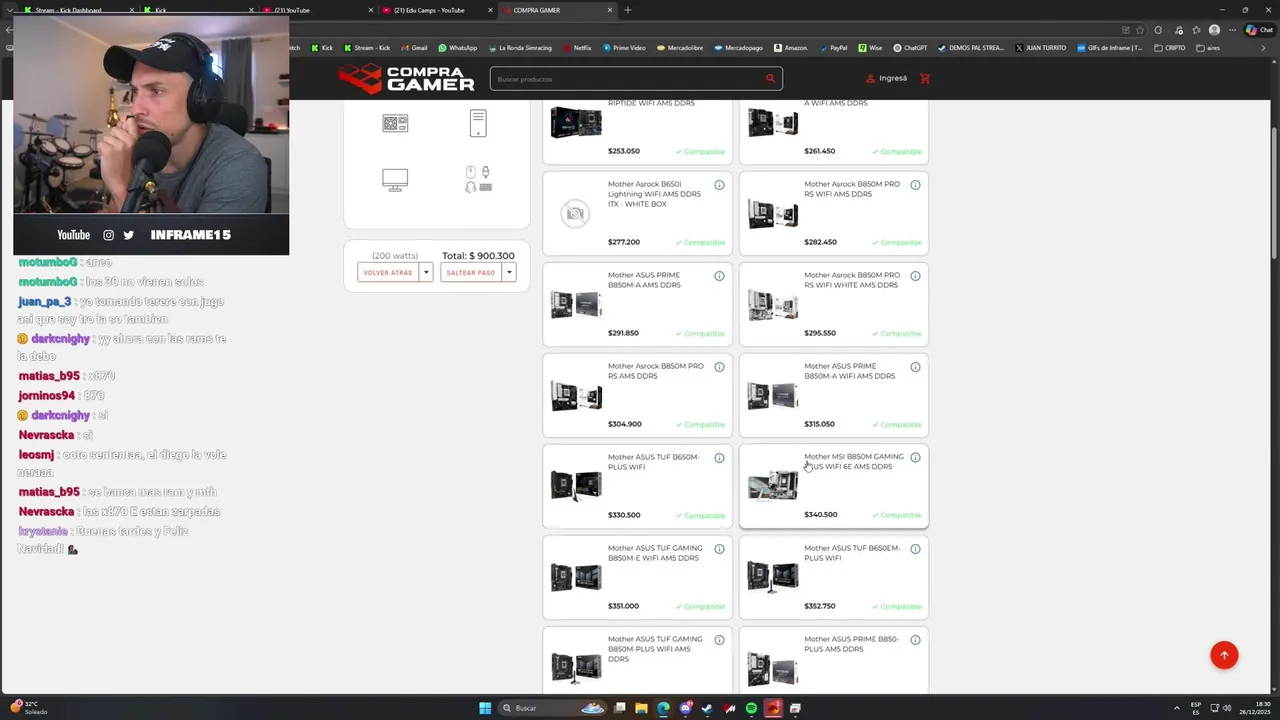Open the CRIPTO bookmarks folder

tap(1170, 48)
